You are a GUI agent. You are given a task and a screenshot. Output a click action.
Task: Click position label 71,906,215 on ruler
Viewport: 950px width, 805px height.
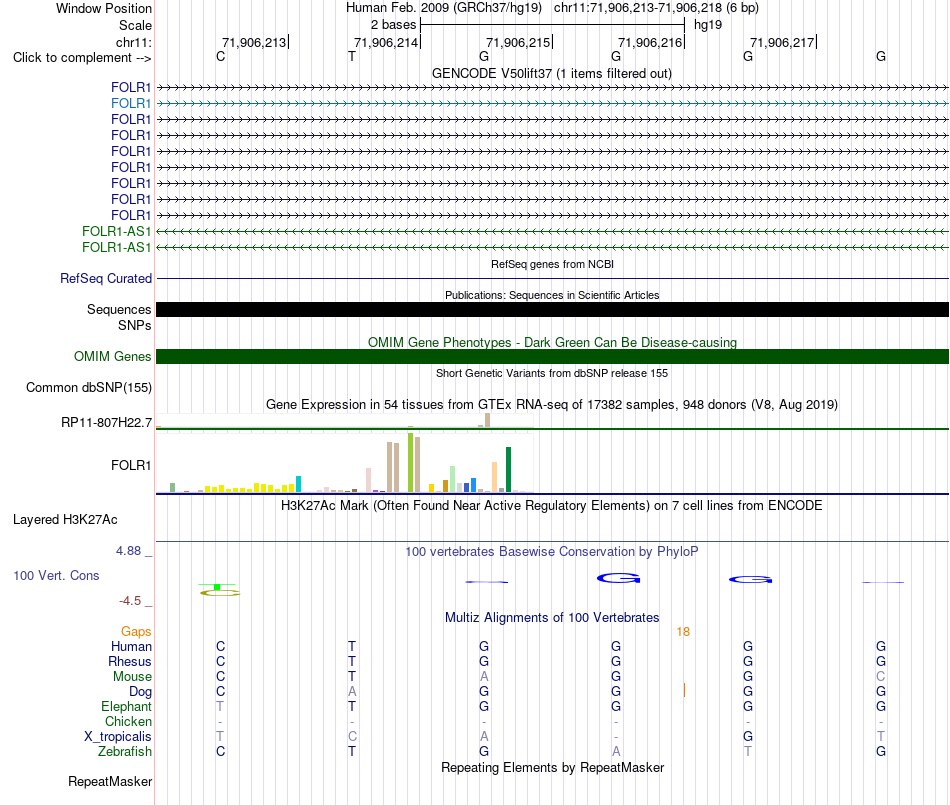(x=518, y=42)
